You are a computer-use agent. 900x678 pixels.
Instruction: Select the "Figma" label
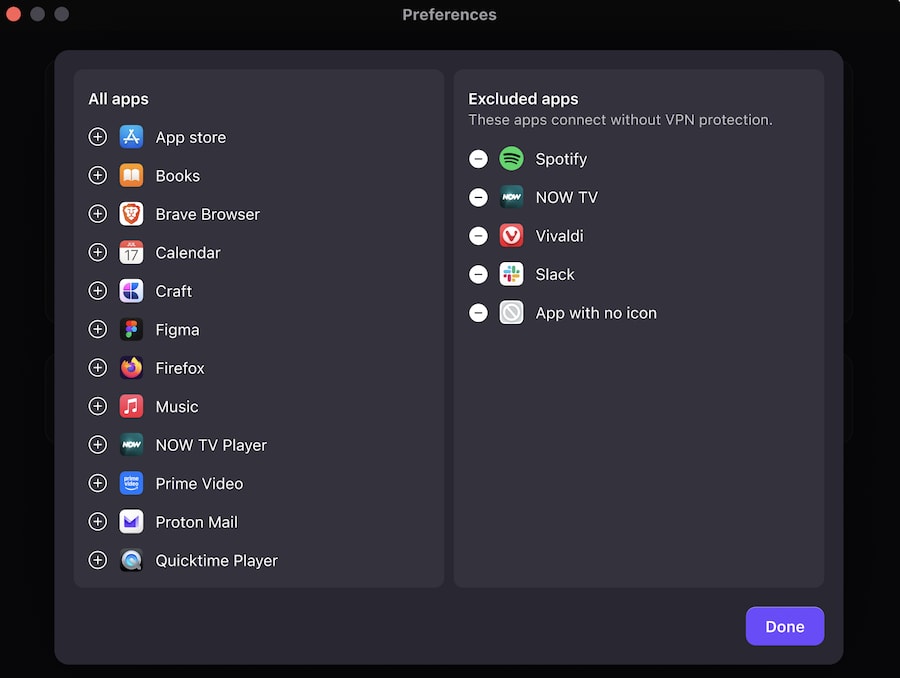coord(177,330)
